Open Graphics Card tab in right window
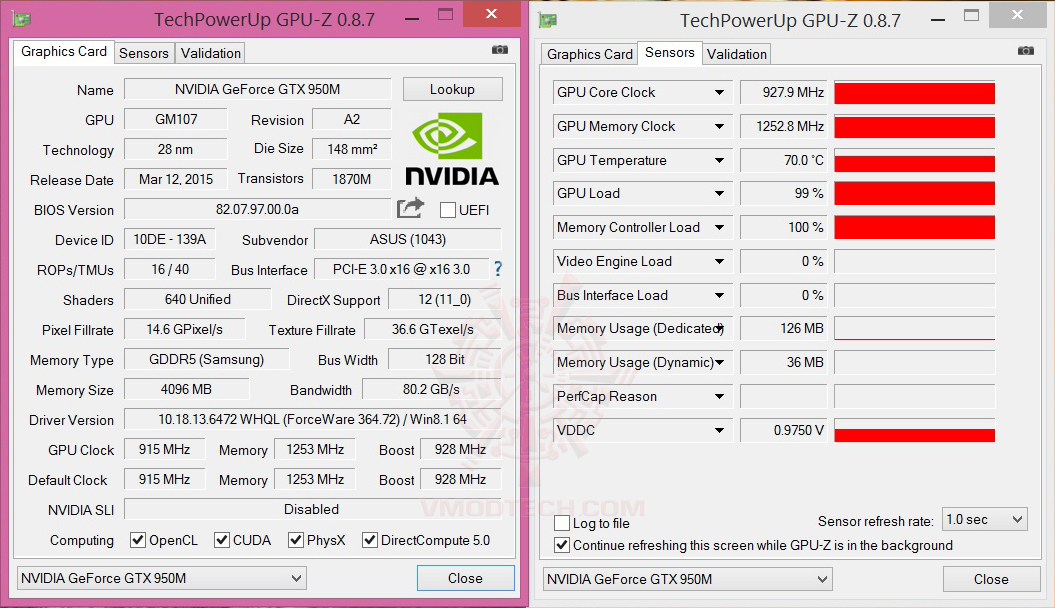Screen dimensions: 1055x608 tap(590, 54)
